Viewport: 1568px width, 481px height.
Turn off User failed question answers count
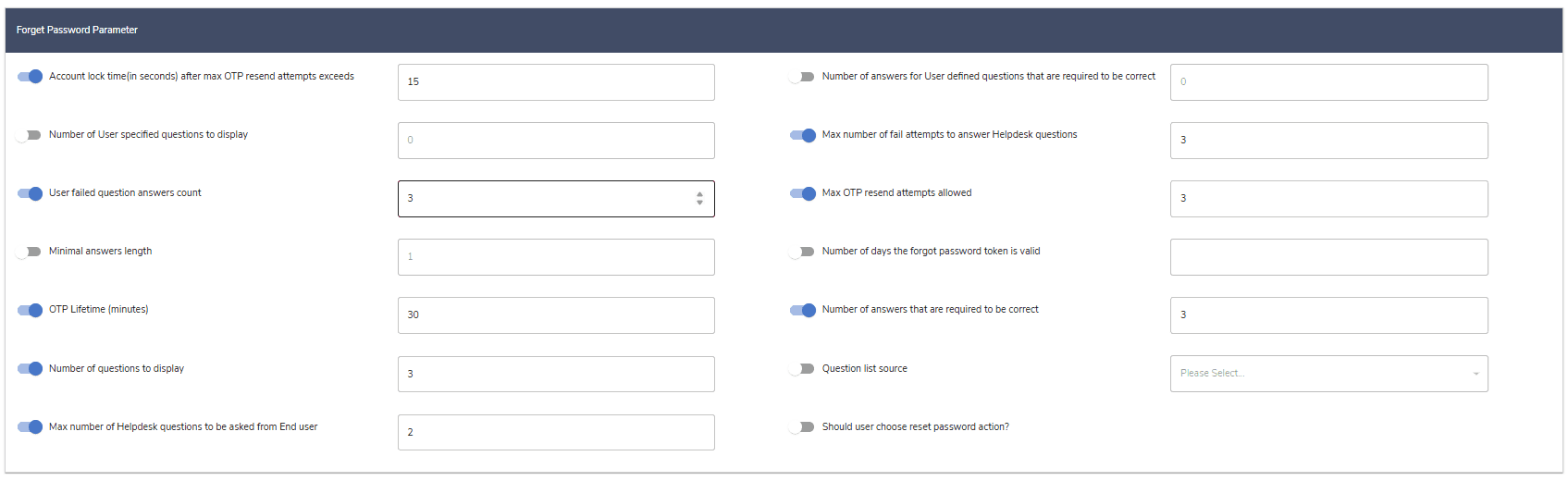click(x=30, y=193)
